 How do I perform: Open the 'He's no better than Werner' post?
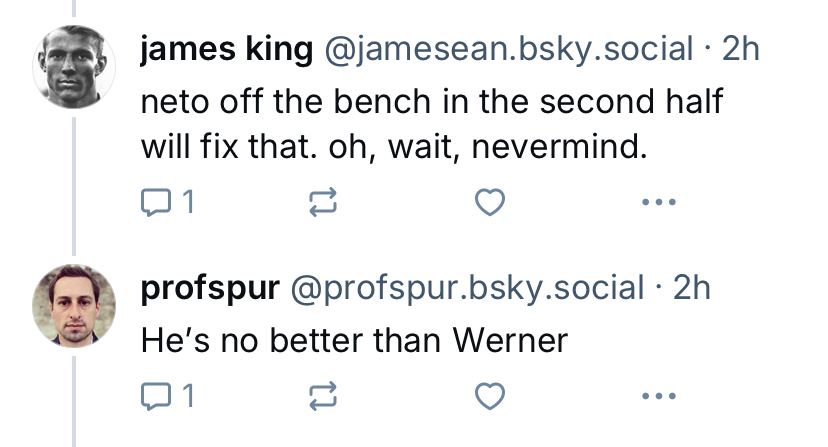pyautogui.click(x=355, y=340)
